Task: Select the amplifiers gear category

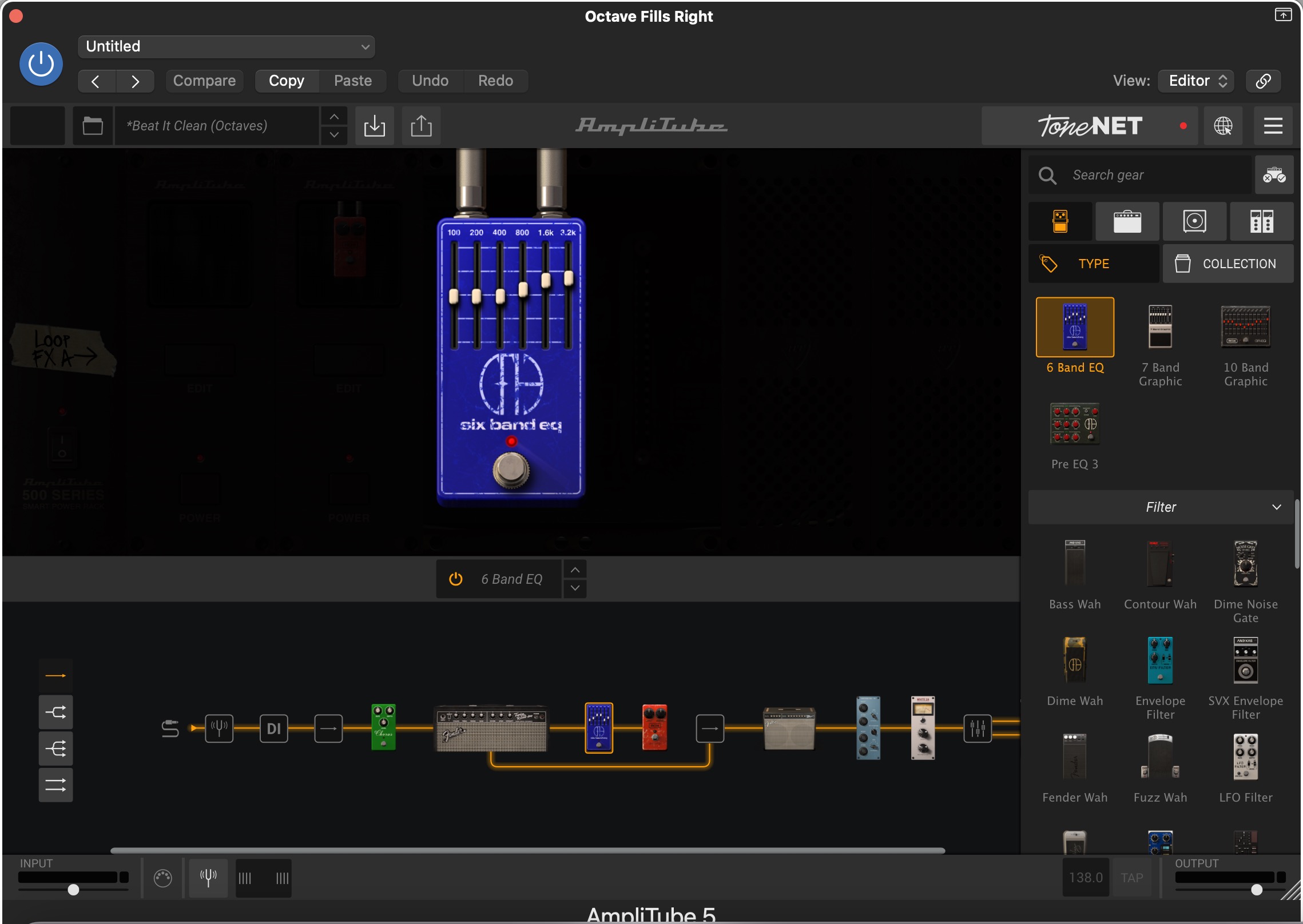Action: click(x=1127, y=221)
